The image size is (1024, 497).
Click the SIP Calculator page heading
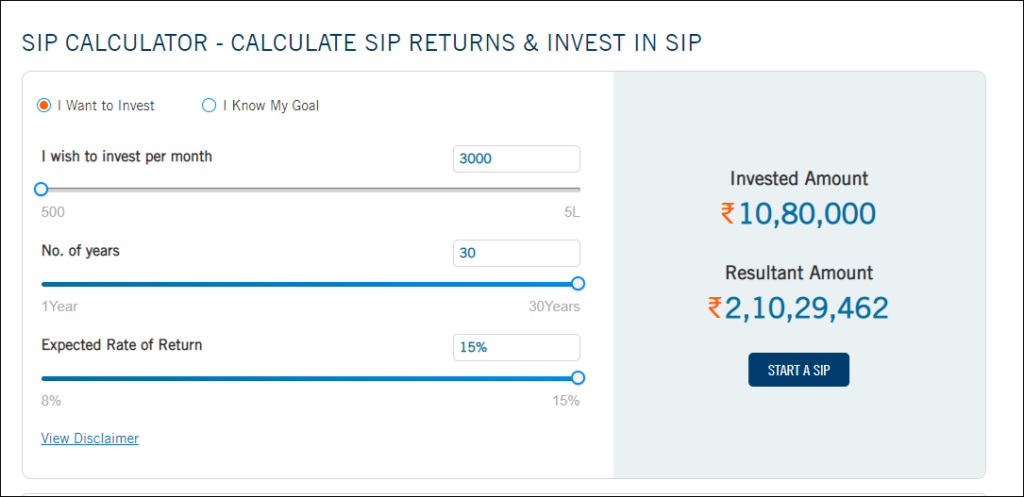click(x=362, y=43)
